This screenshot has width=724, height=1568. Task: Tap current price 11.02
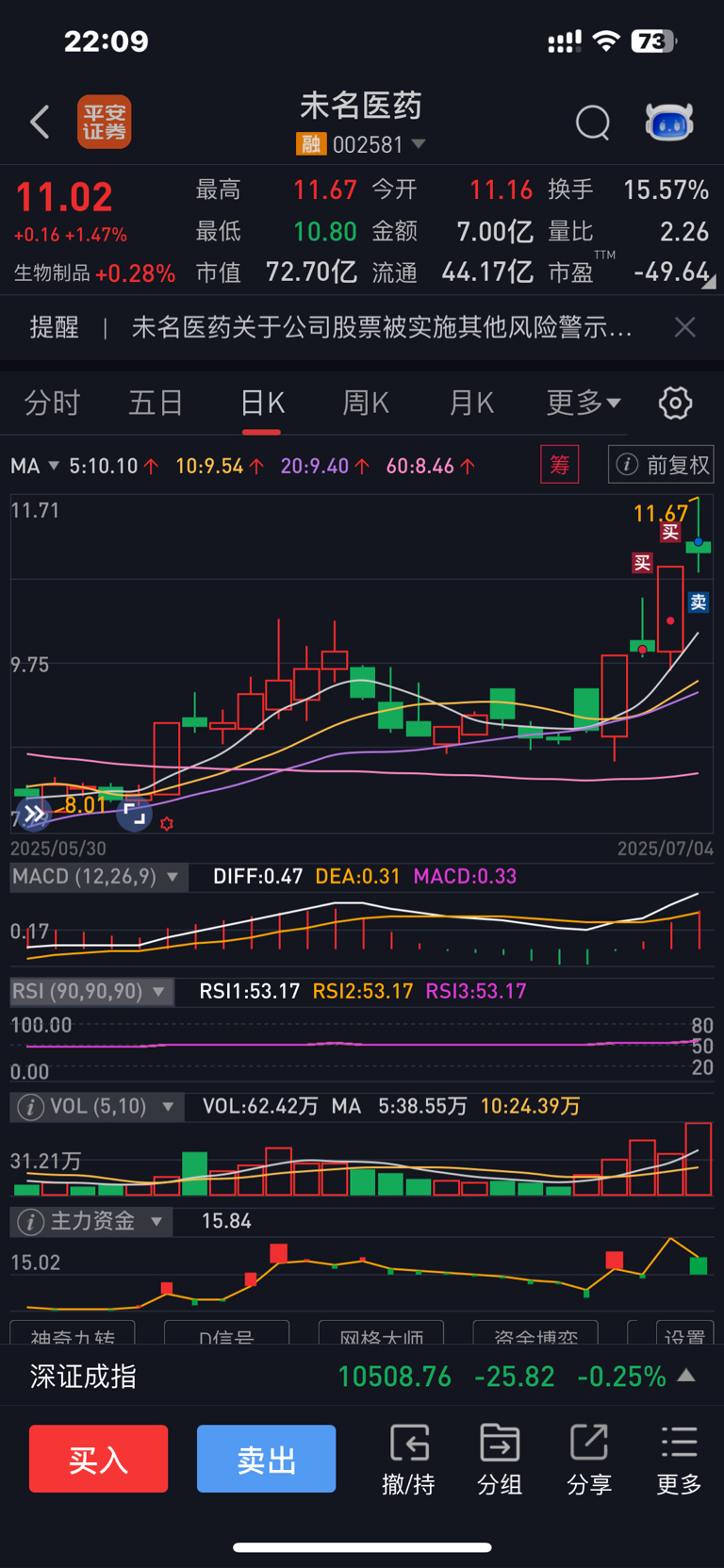click(x=64, y=197)
